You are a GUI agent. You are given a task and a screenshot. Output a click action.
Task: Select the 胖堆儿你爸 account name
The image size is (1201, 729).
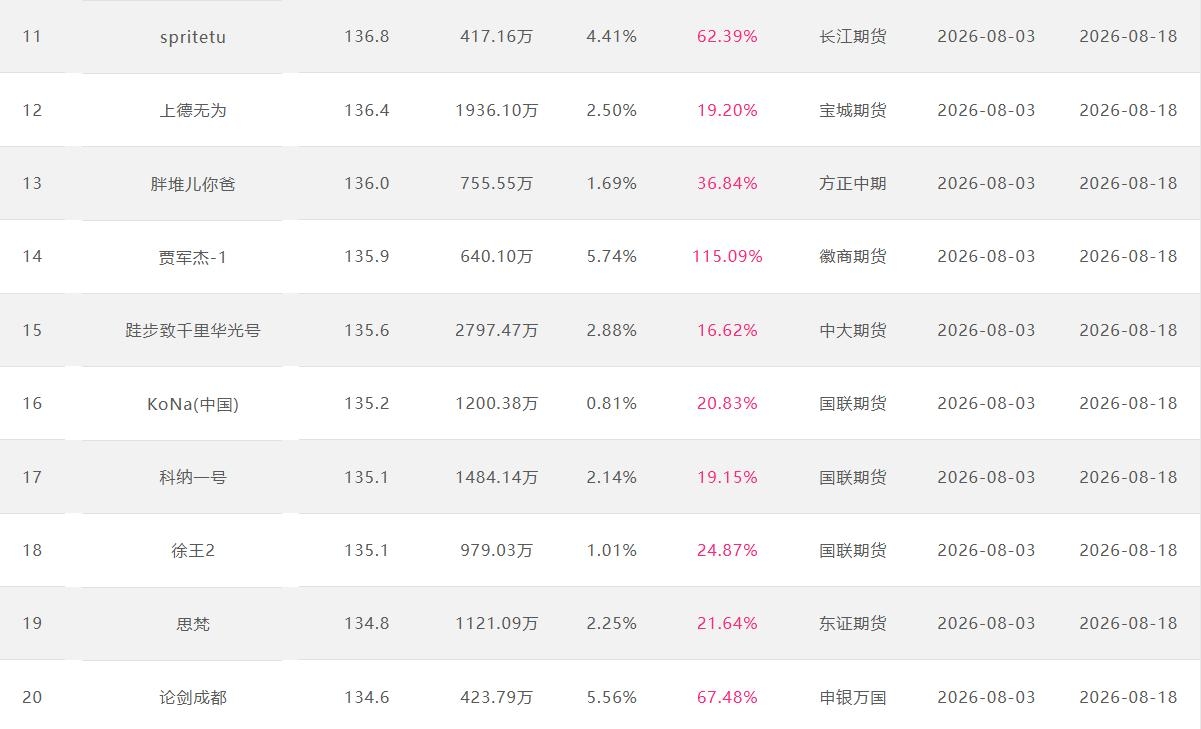point(193,184)
